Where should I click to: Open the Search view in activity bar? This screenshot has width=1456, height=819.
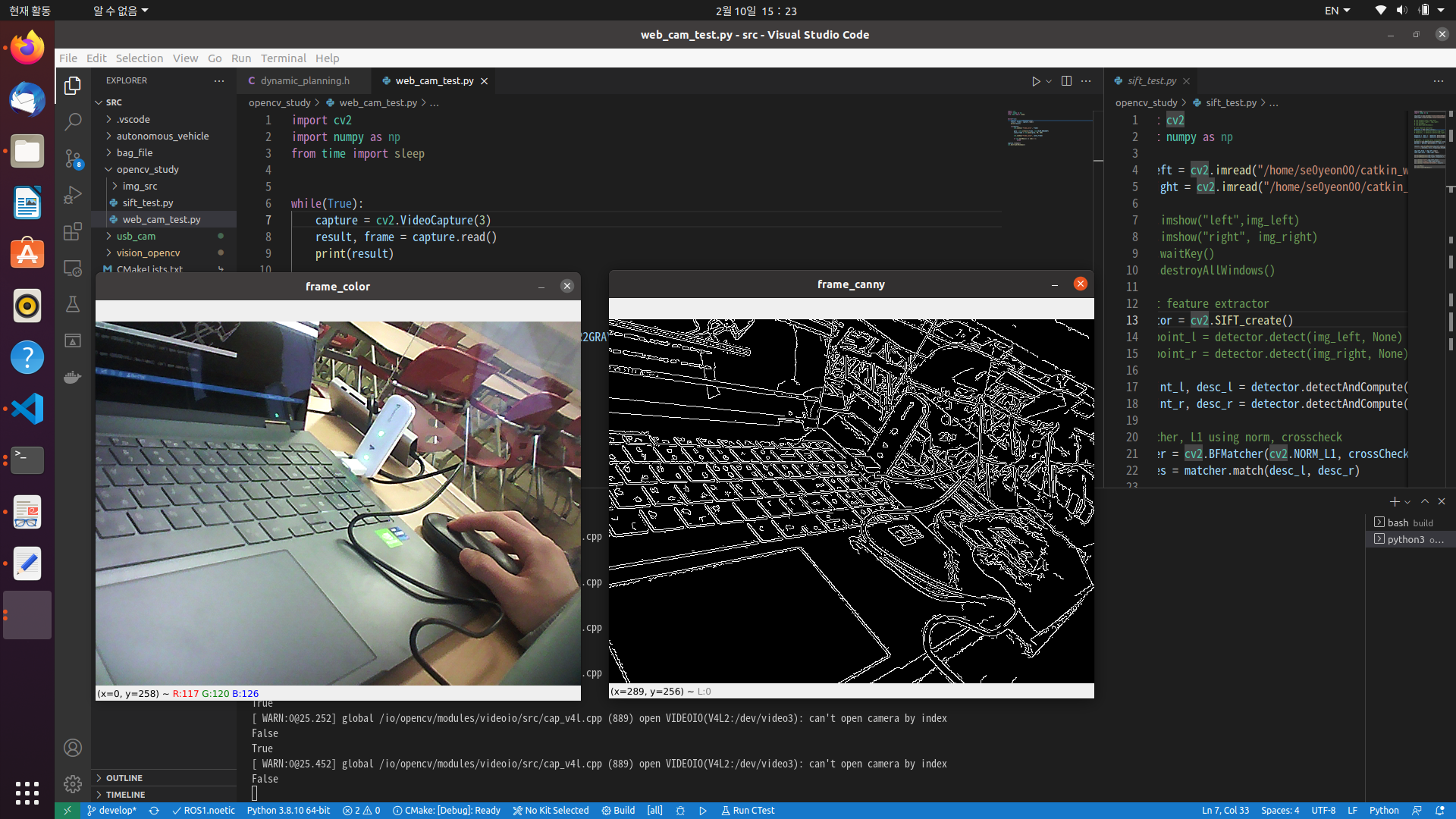73,121
